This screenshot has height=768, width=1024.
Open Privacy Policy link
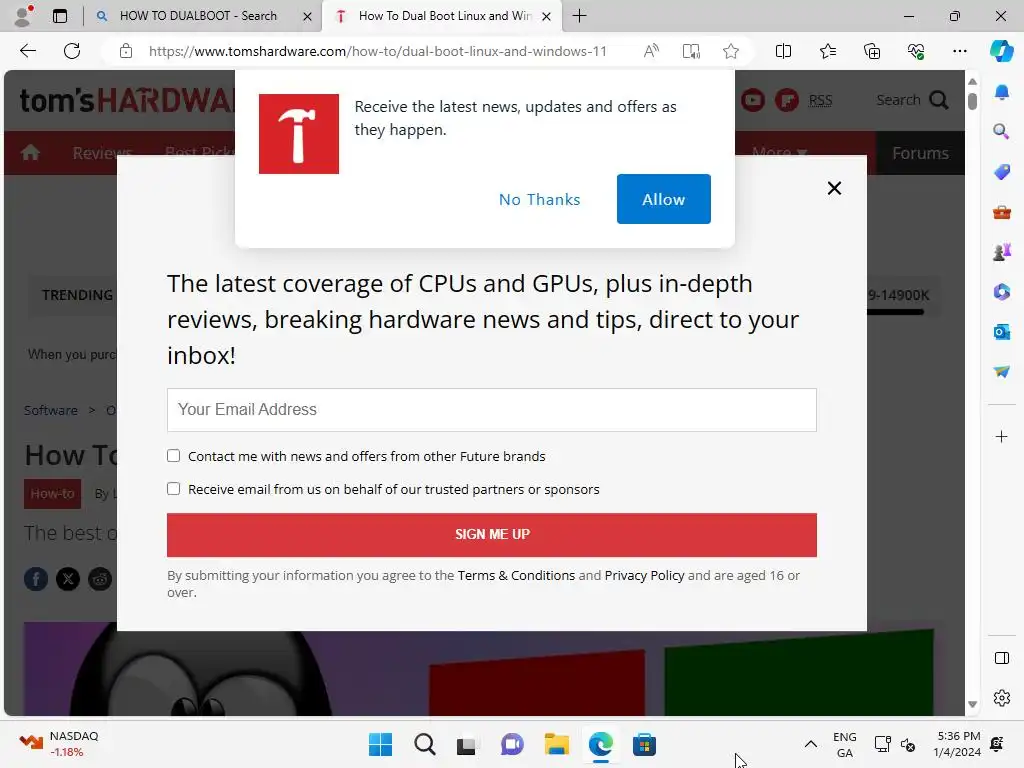pyautogui.click(x=644, y=575)
